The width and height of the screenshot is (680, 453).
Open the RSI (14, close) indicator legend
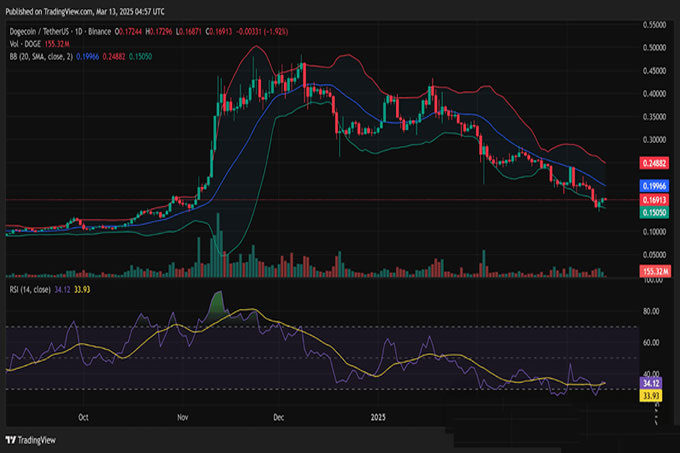(30, 290)
